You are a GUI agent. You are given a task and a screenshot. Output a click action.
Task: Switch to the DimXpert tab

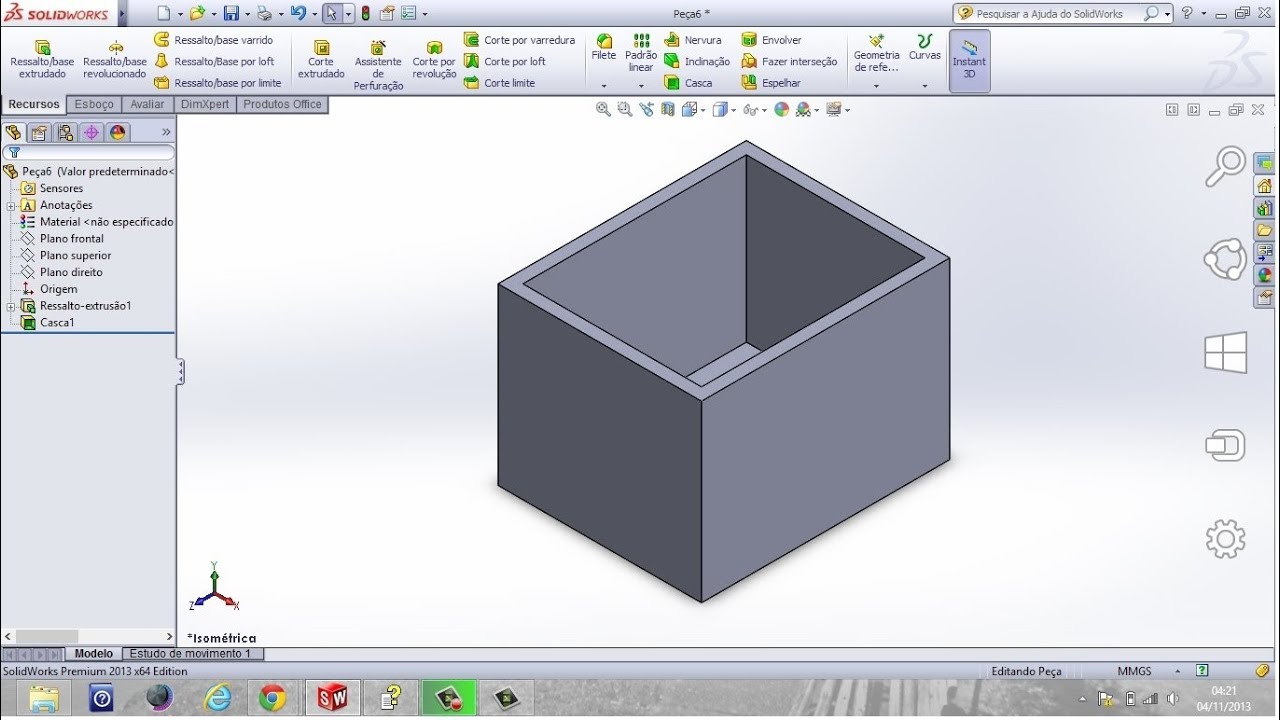[205, 104]
